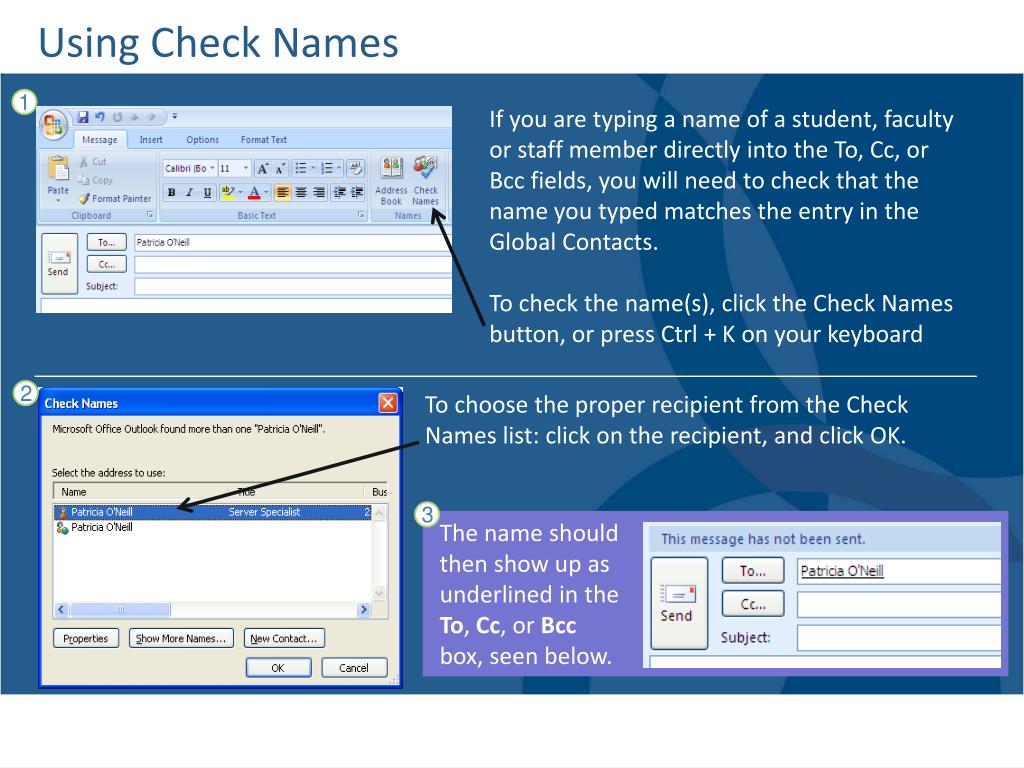The image size is (1024, 768).
Task: Click contact icon of highlighted Patricia O'Neill row
Action: (63, 513)
